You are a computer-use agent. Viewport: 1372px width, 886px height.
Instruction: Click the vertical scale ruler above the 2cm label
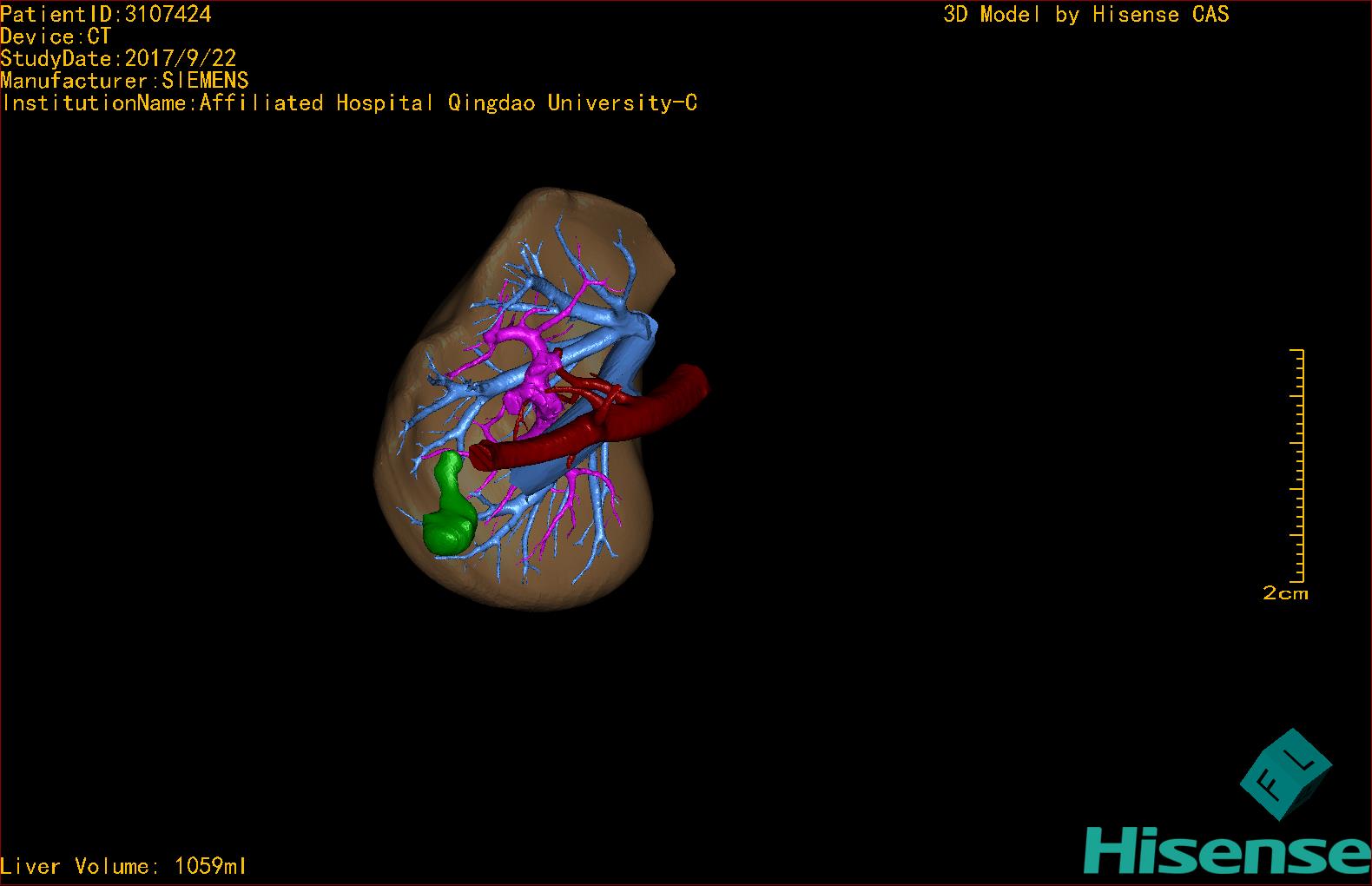click(1297, 466)
